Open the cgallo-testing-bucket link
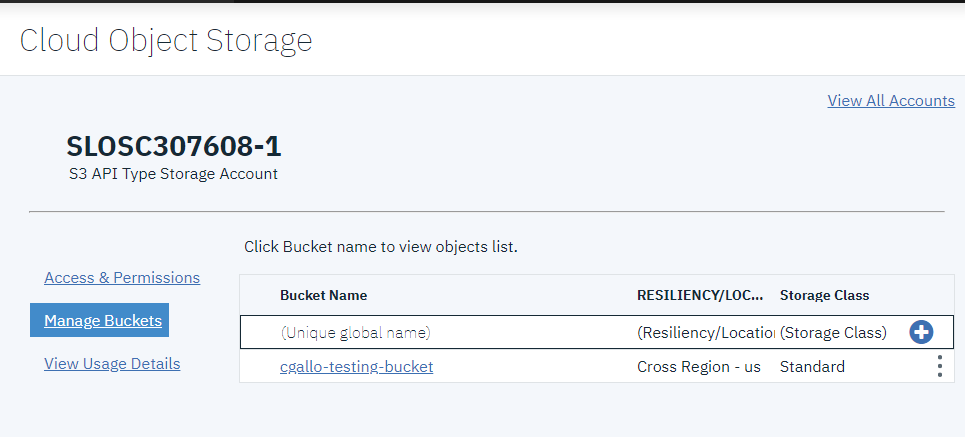The height and width of the screenshot is (437, 965). coord(356,367)
